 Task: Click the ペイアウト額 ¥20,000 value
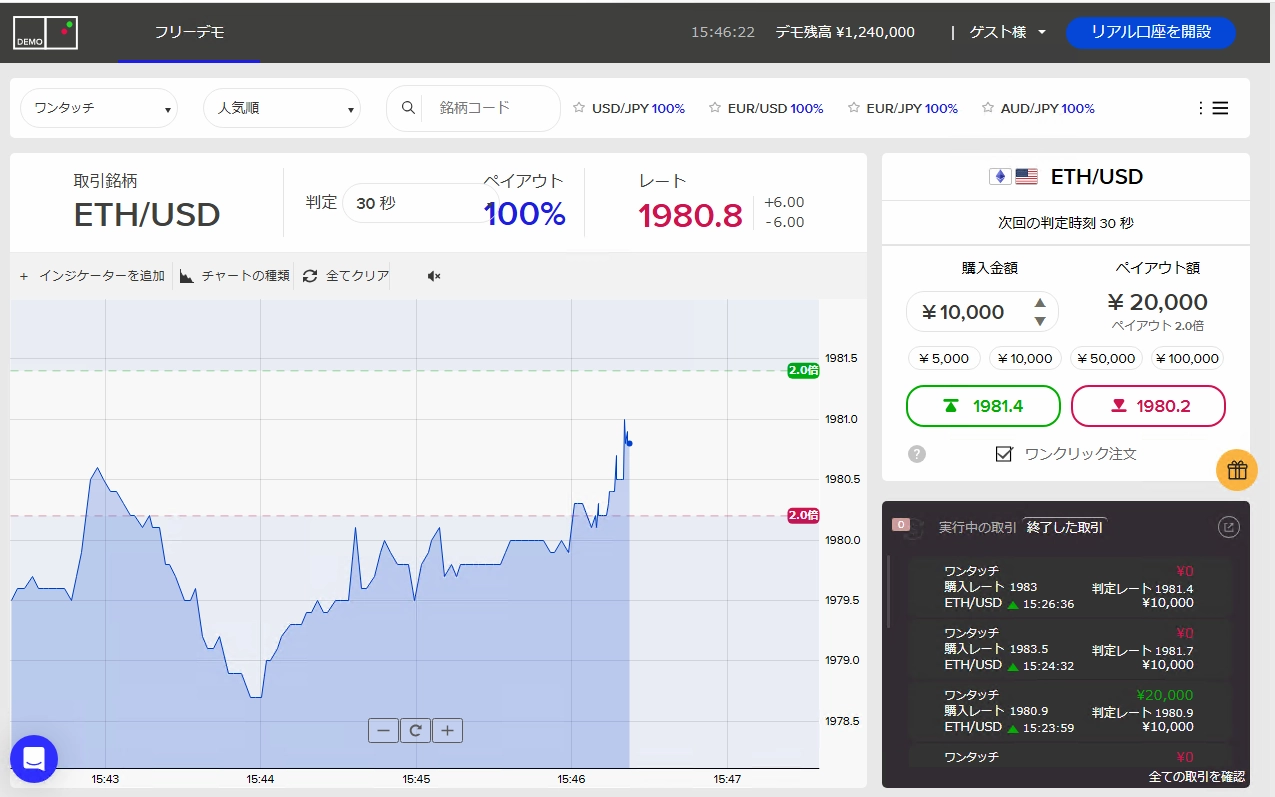[x=1158, y=302]
